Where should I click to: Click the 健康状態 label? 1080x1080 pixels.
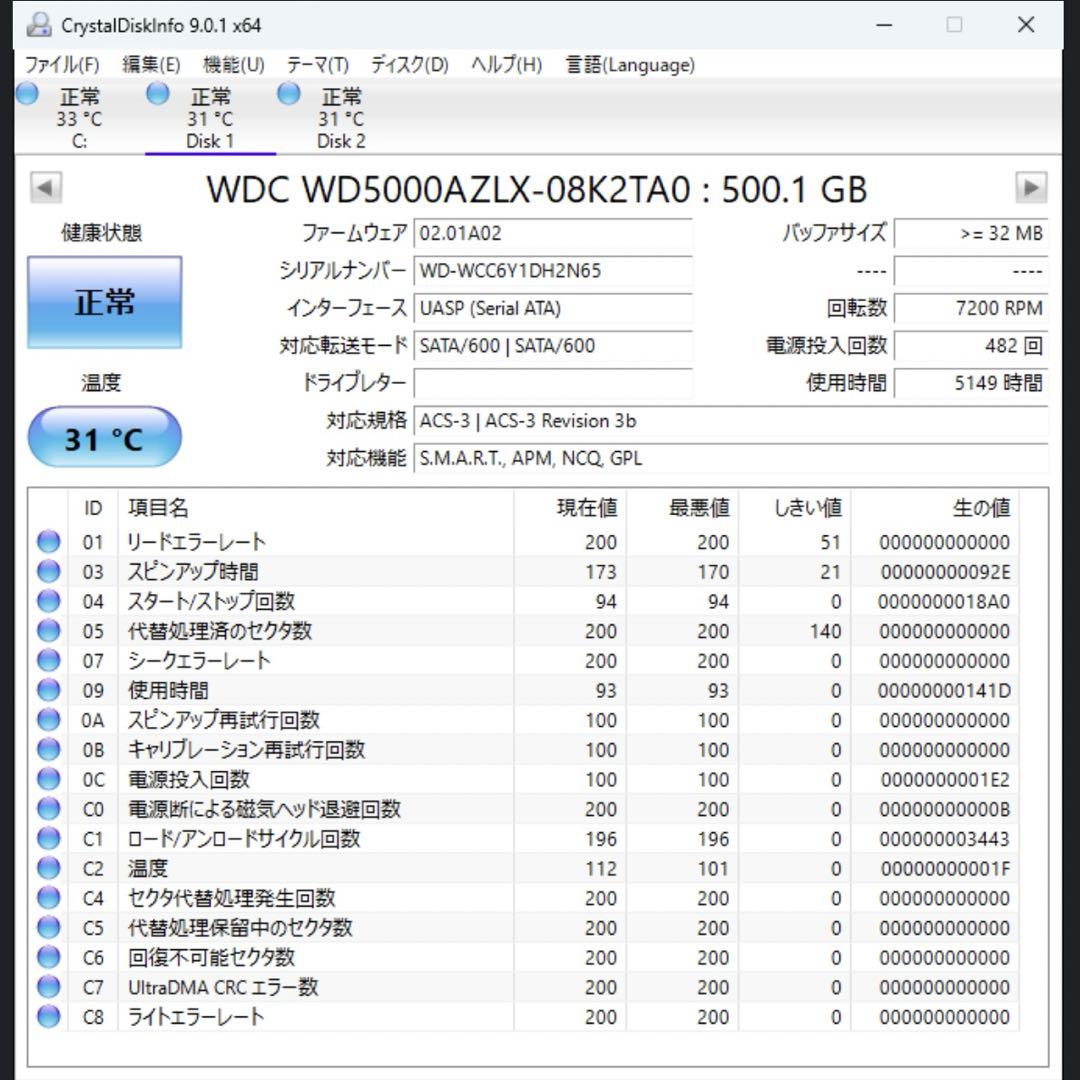[102, 233]
